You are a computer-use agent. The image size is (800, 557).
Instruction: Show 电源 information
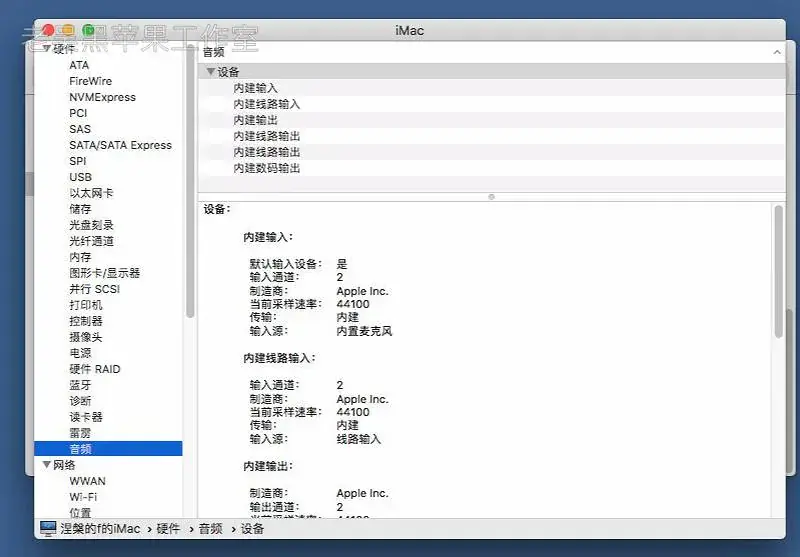tap(80, 353)
